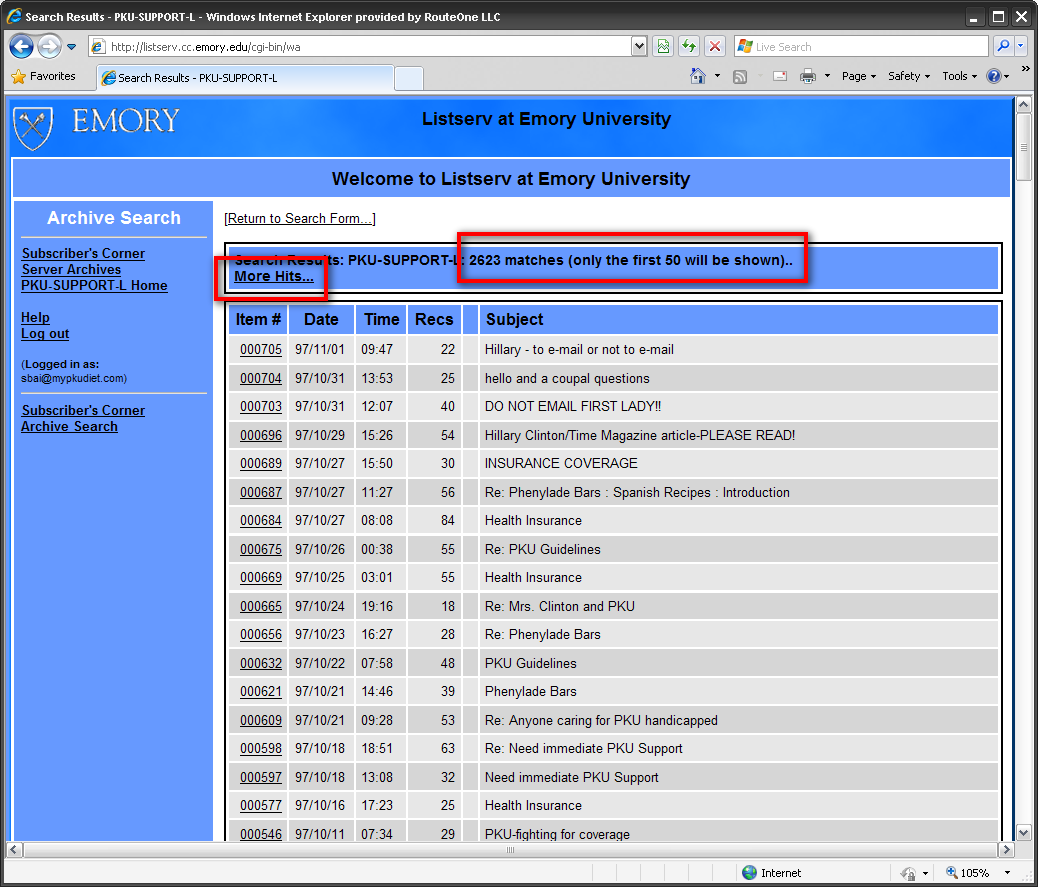The width and height of the screenshot is (1038, 887).
Task: Click the Help link in sidebar
Action: (x=35, y=318)
